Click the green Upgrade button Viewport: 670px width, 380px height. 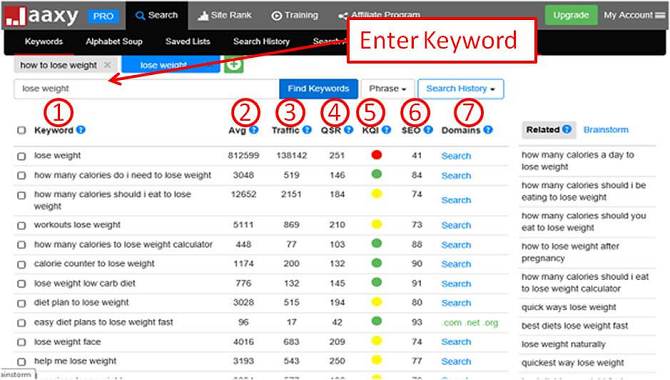tap(571, 15)
